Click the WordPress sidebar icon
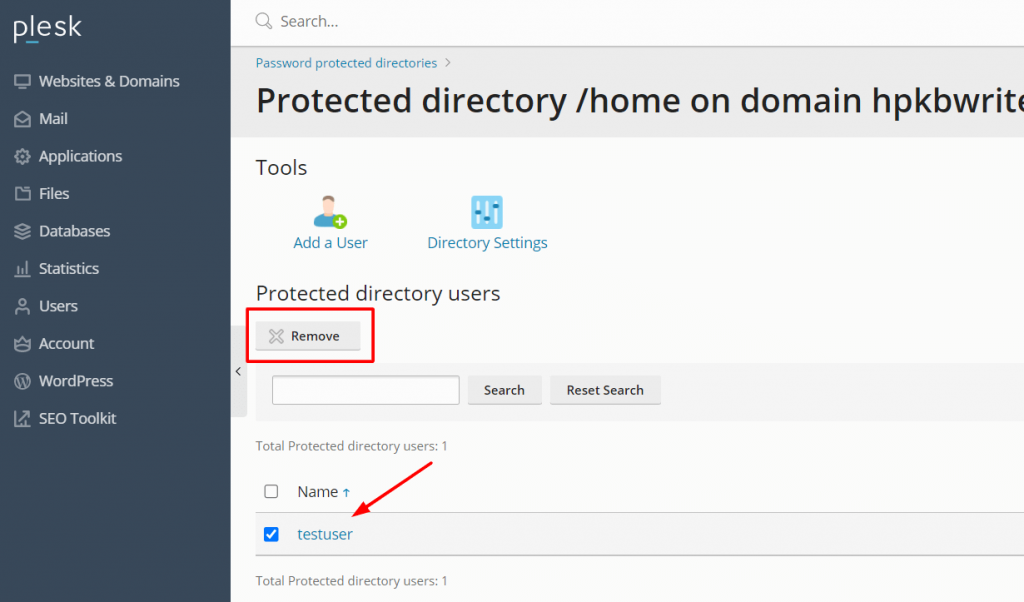 coord(22,381)
